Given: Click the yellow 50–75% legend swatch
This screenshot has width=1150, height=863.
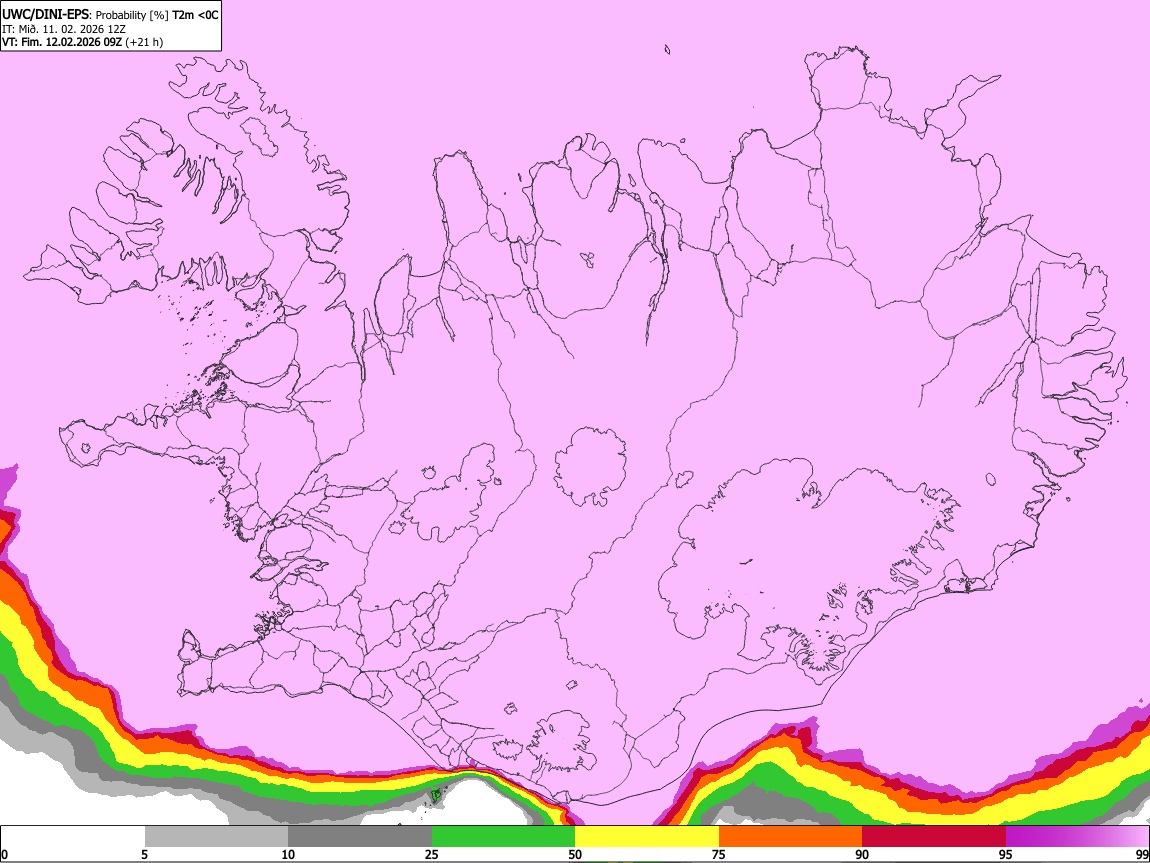Looking at the screenshot, I should tap(647, 837).
